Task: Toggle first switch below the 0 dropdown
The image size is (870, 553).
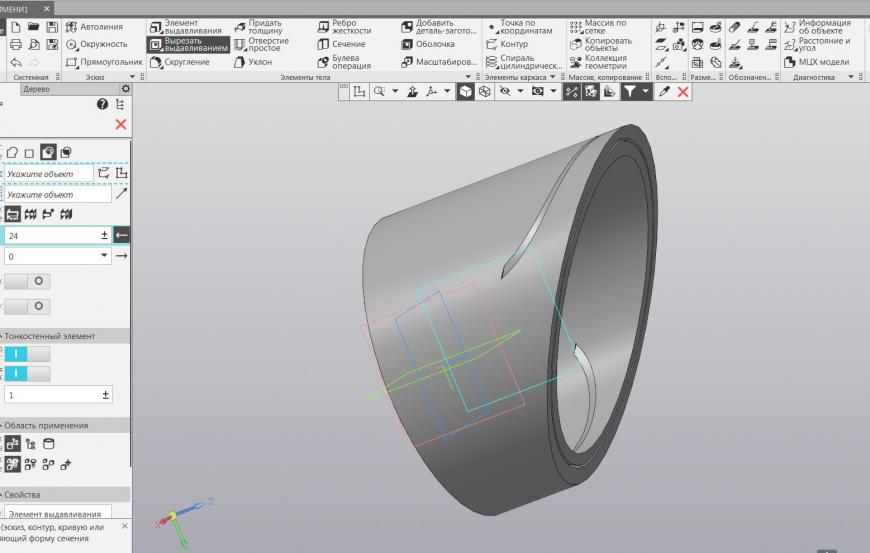Action: pyautogui.click(x=27, y=281)
